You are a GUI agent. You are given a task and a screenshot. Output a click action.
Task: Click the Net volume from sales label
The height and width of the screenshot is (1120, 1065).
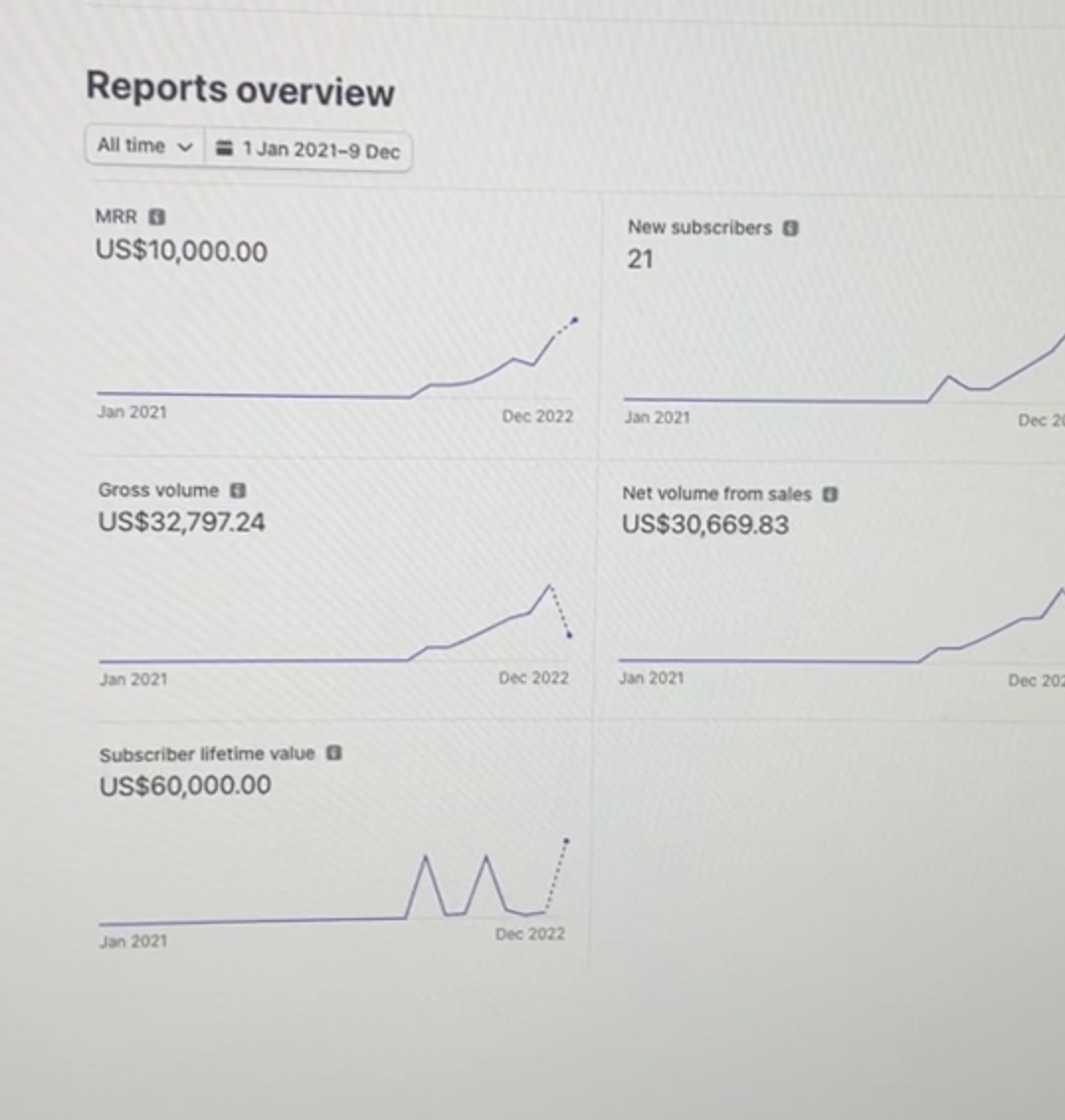tap(717, 495)
